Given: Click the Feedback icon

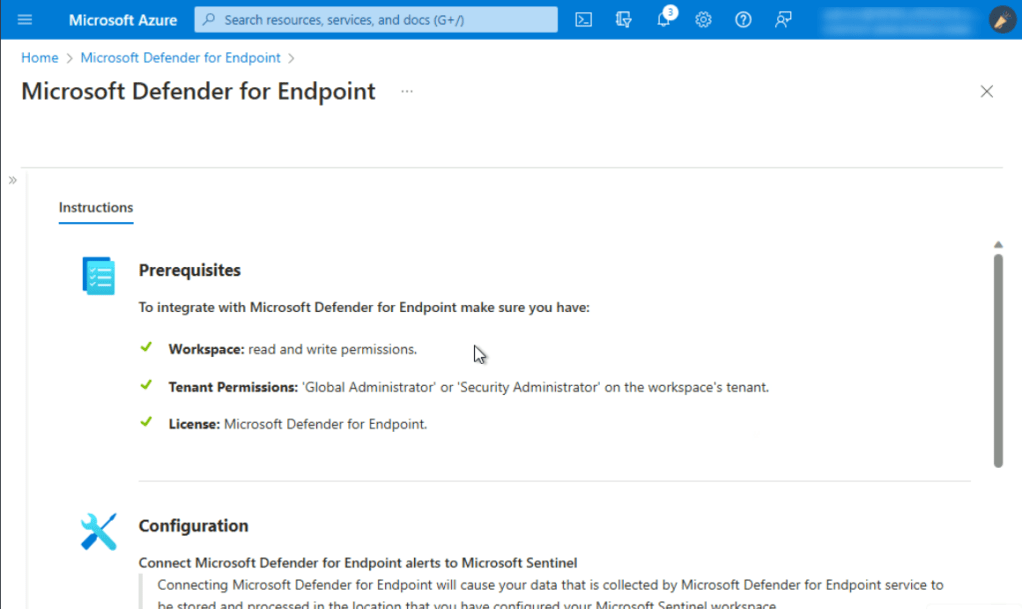Looking at the screenshot, I should tap(783, 20).
